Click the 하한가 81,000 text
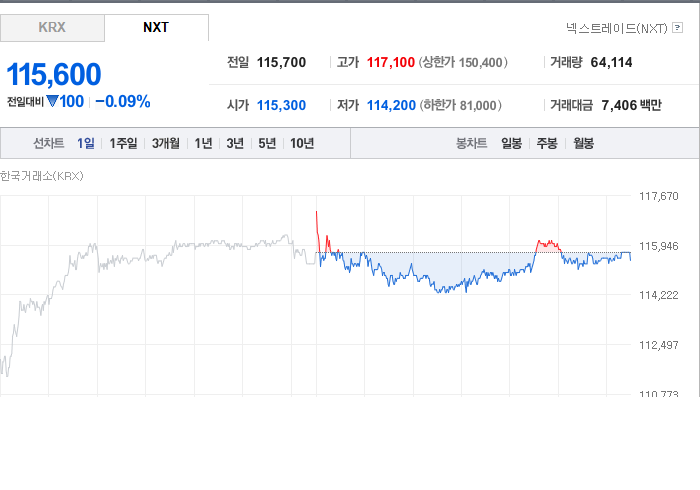This screenshot has width=700, height=490. (x=460, y=105)
